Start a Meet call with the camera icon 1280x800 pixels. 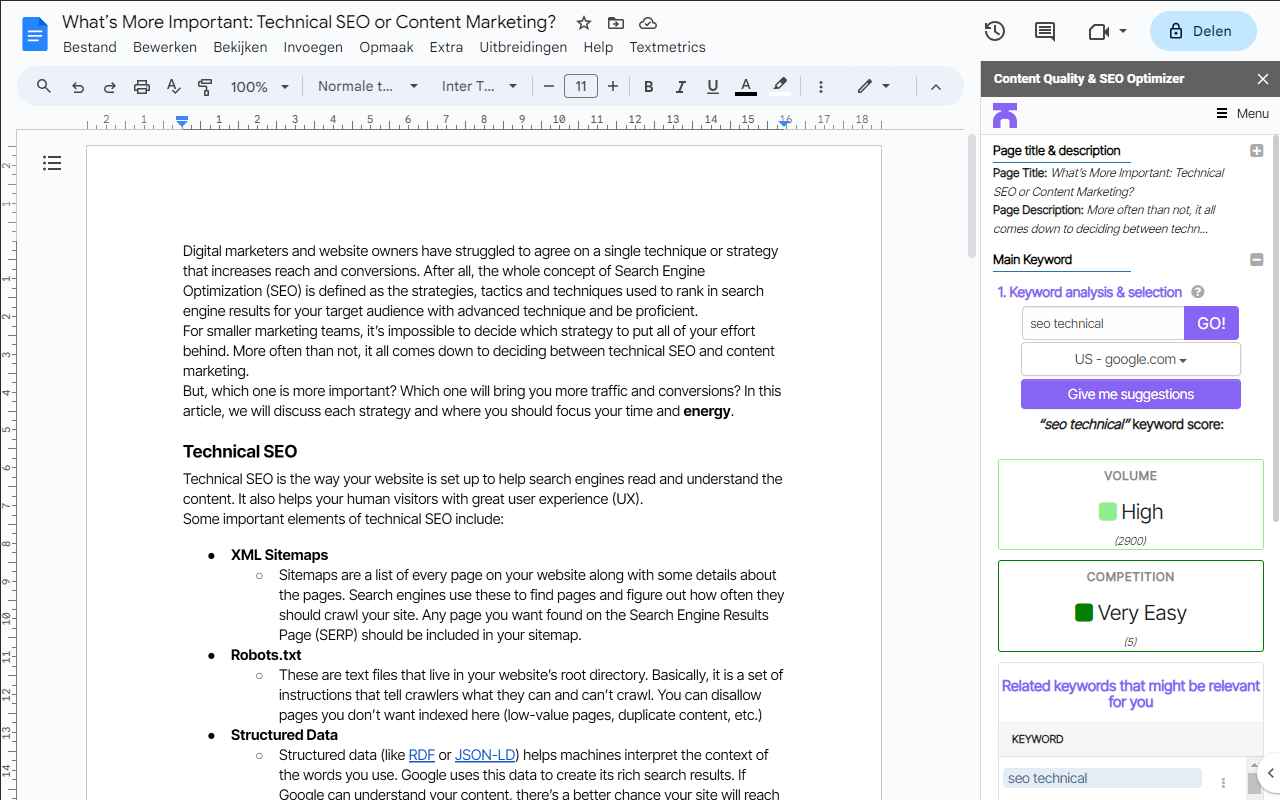click(x=1098, y=31)
